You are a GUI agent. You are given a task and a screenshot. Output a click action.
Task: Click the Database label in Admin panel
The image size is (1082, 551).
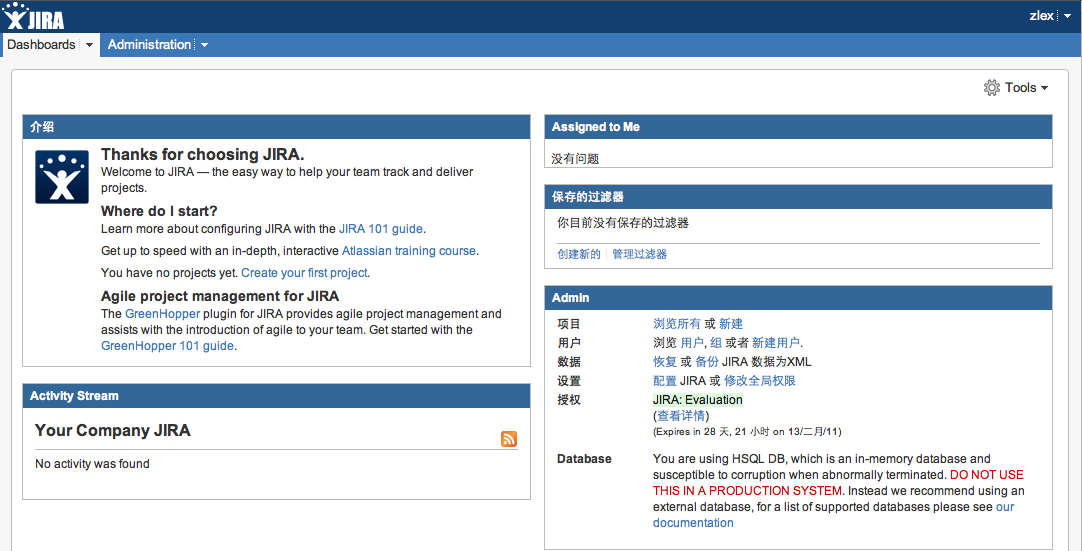[584, 458]
